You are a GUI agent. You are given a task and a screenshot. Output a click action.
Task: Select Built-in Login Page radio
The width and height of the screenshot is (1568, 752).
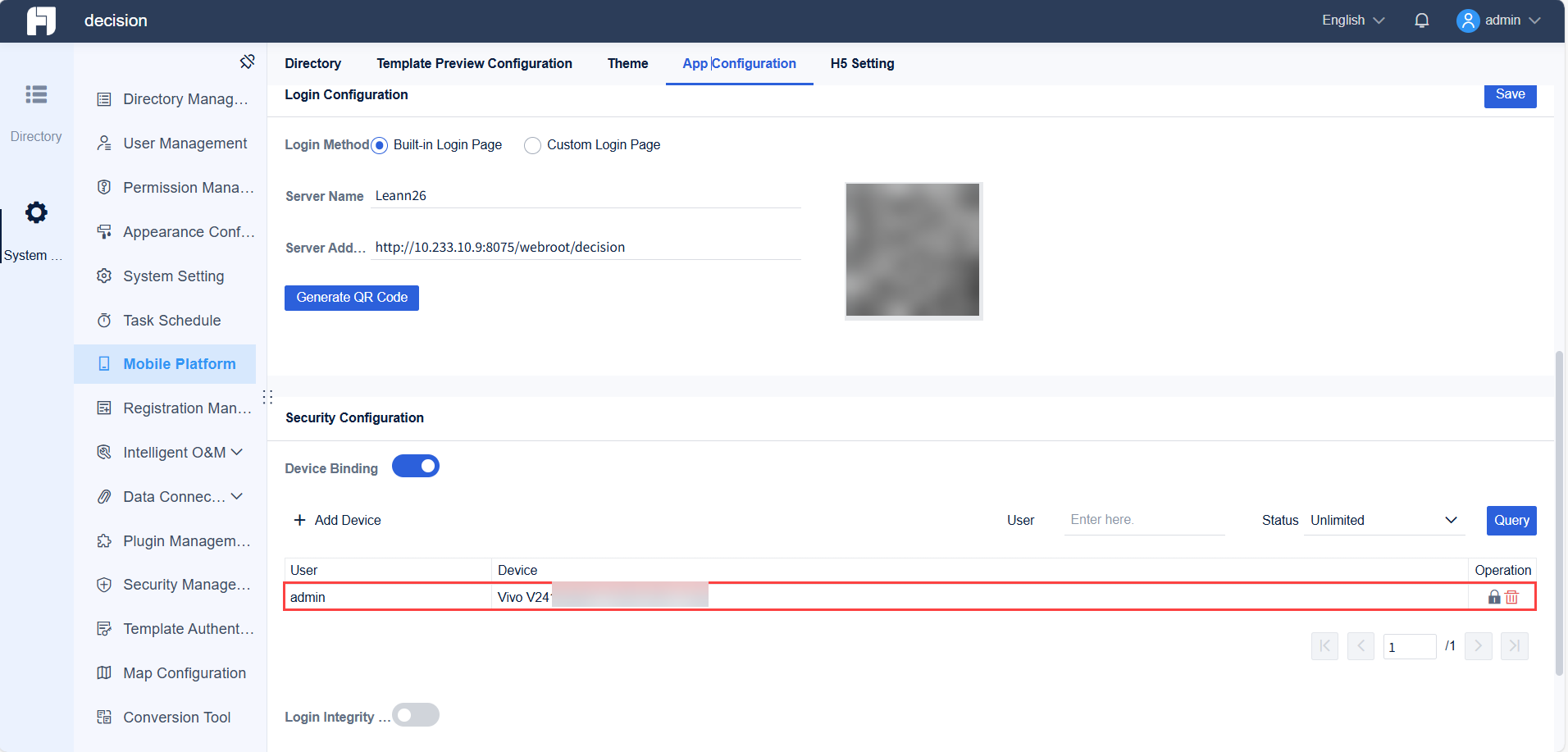click(x=379, y=145)
